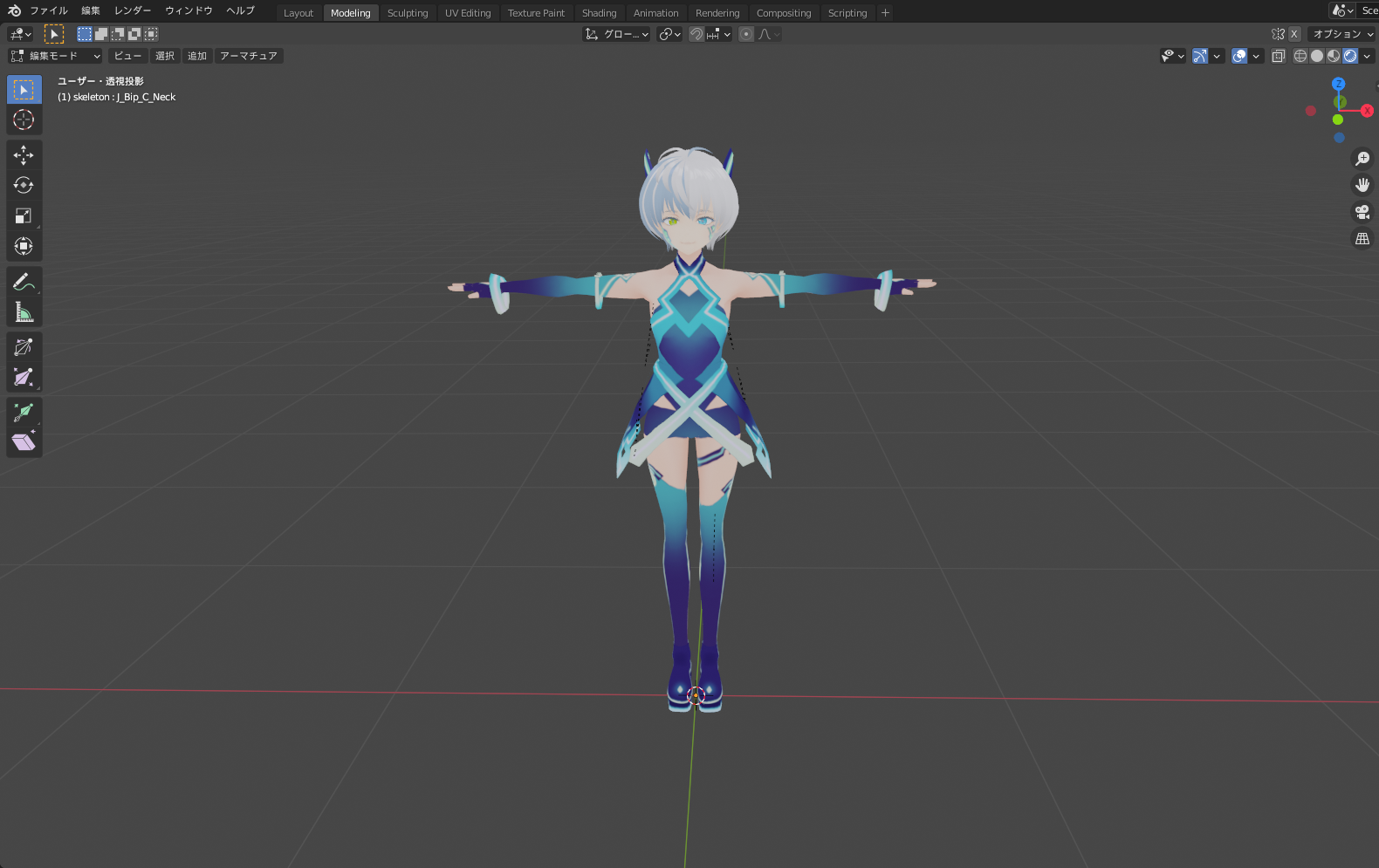Toggle camera view with the camera icon
1379x868 pixels.
(1362, 212)
